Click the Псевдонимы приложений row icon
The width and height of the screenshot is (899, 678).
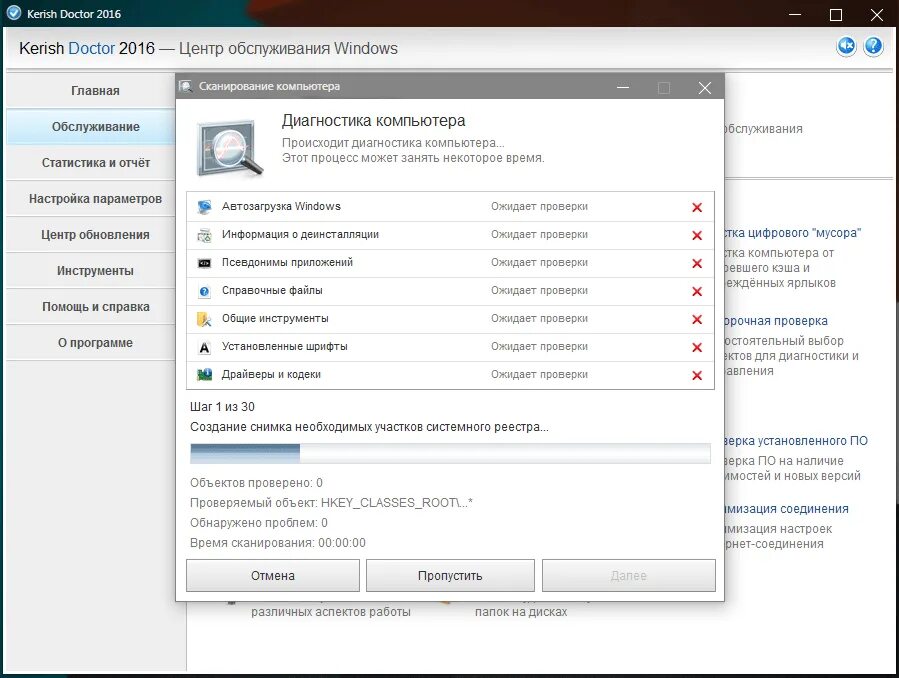[204, 263]
